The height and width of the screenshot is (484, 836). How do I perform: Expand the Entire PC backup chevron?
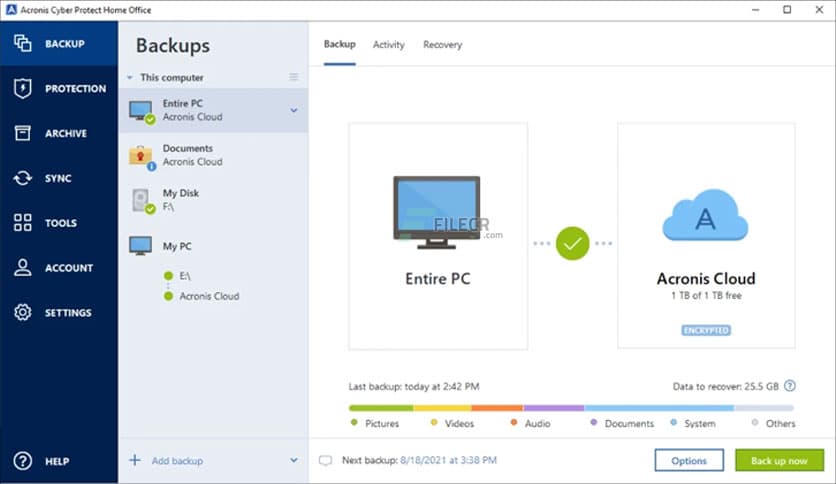click(x=293, y=110)
